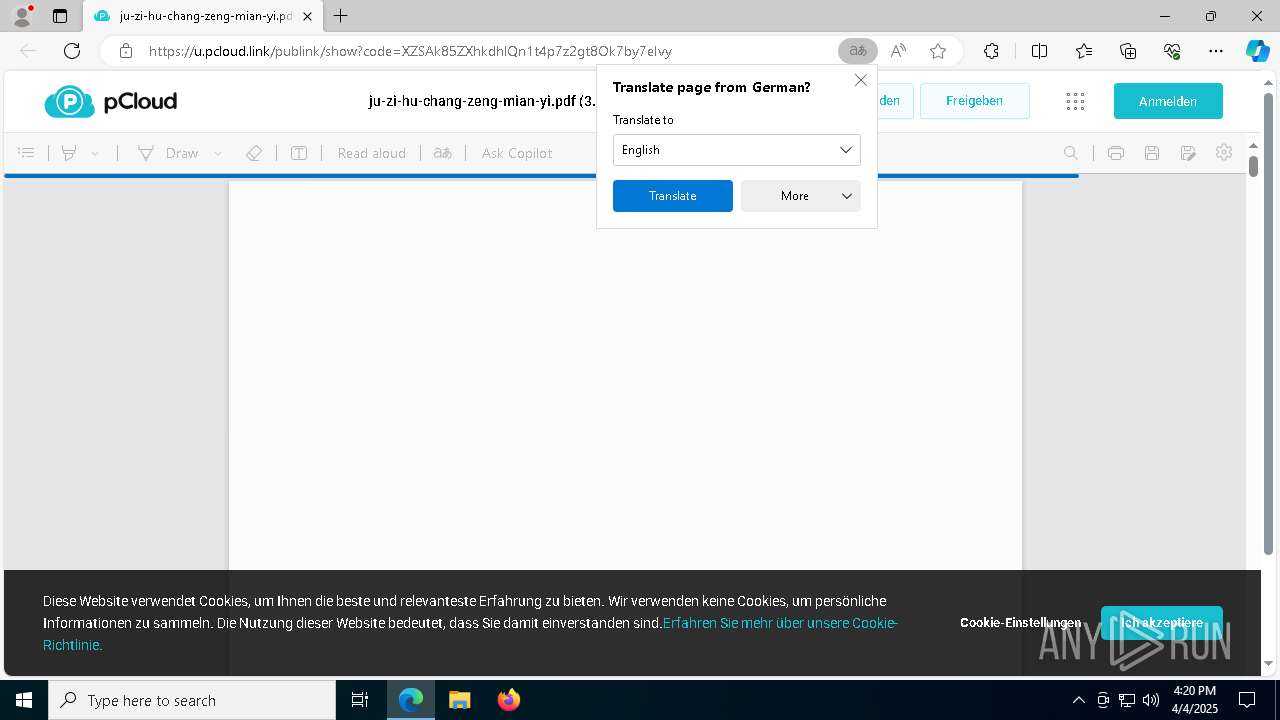
Task: Open the volume control in tray
Action: [1151, 700]
